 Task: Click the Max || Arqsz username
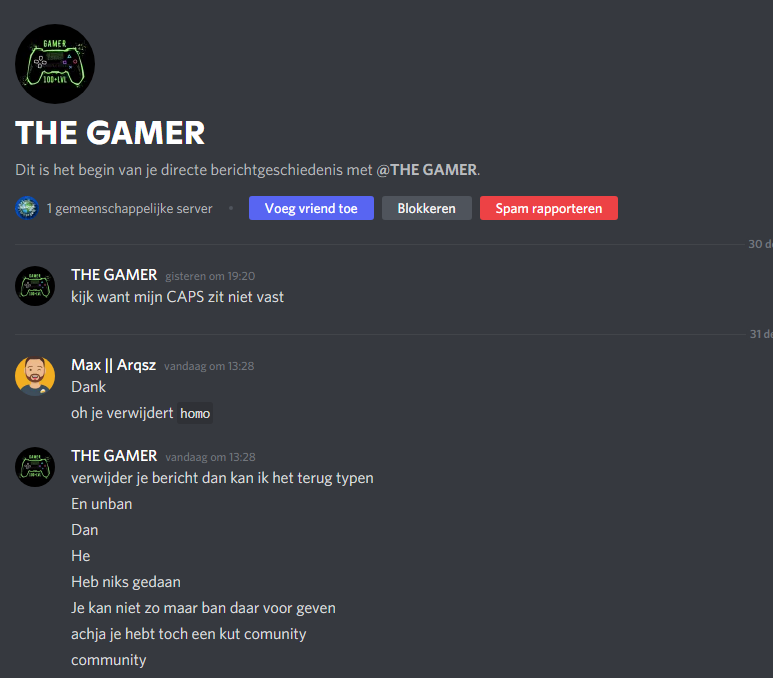tap(113, 365)
